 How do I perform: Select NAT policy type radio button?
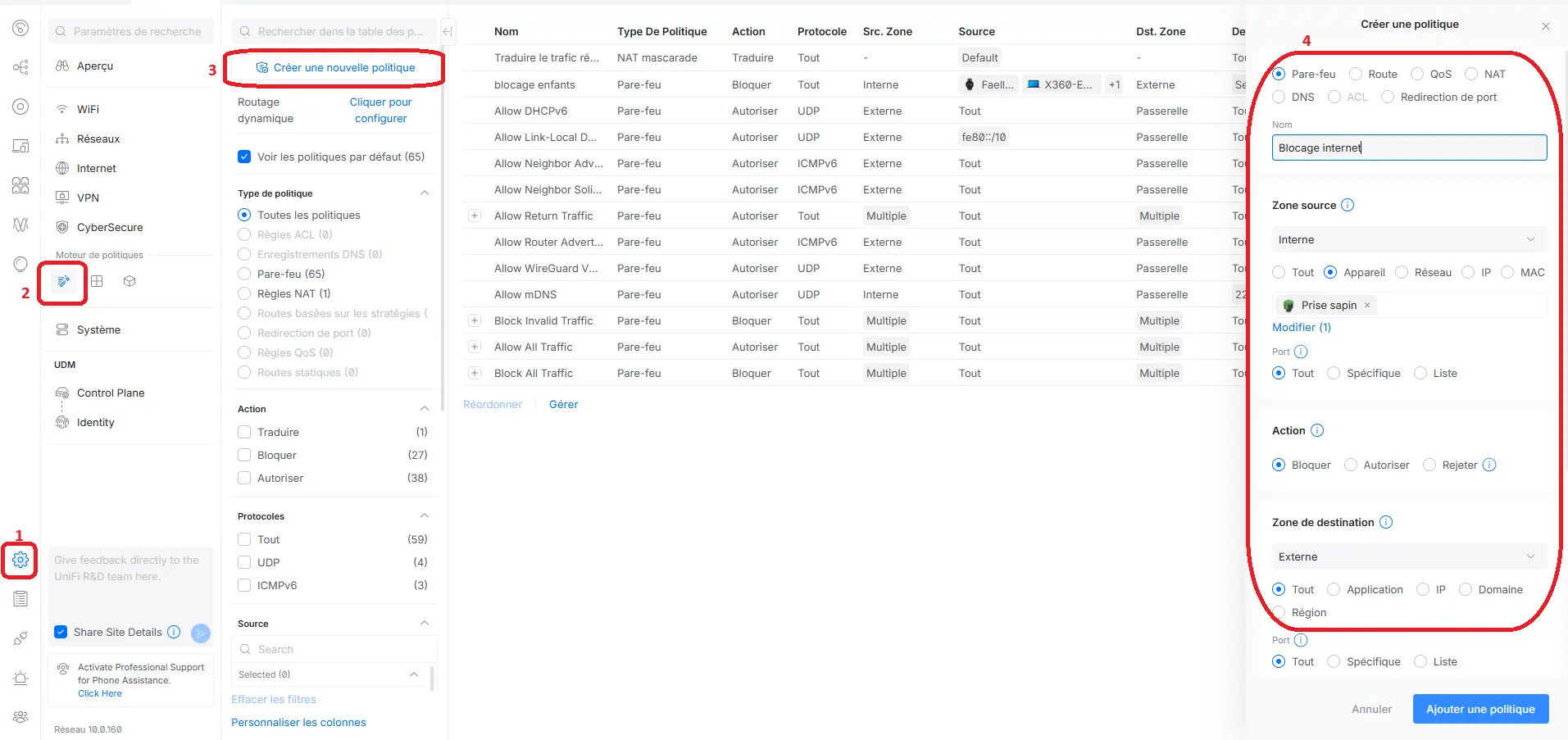pos(1471,74)
